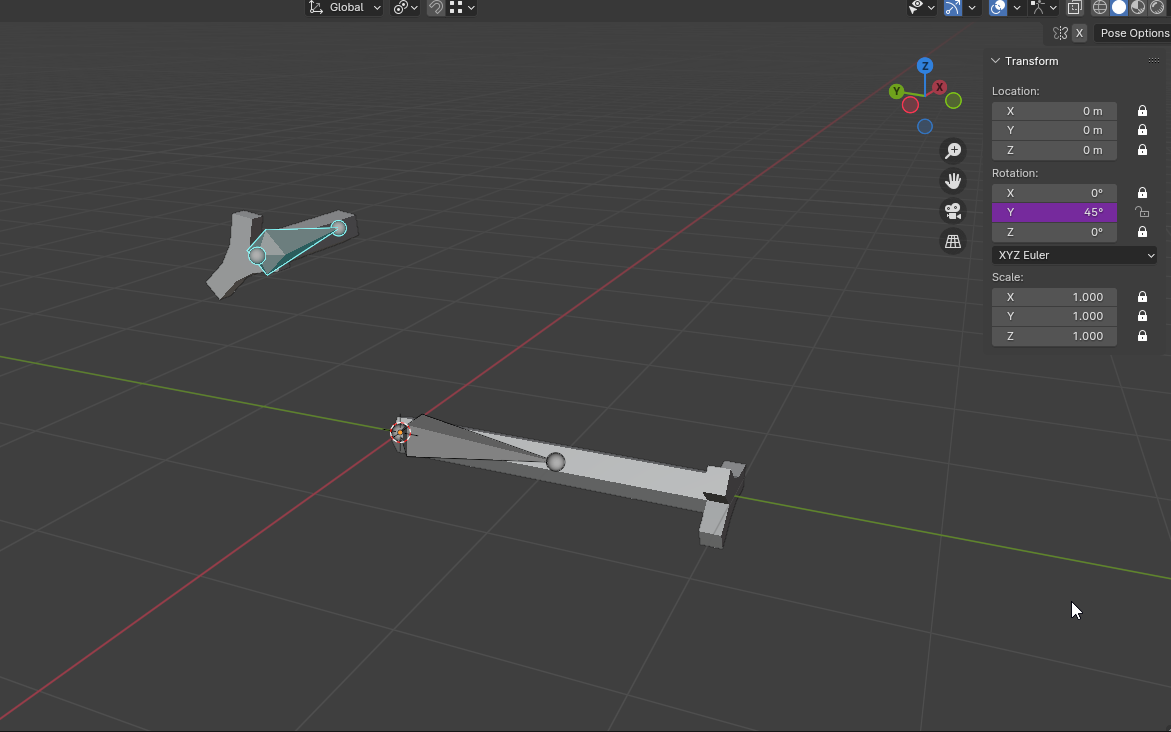Click the Scale Y value field

(x=1054, y=316)
